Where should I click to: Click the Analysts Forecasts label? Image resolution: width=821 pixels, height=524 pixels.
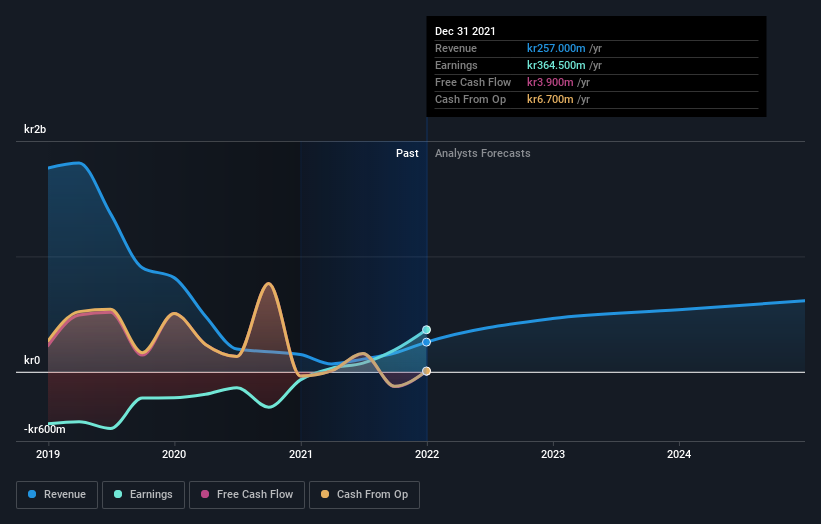(483, 153)
